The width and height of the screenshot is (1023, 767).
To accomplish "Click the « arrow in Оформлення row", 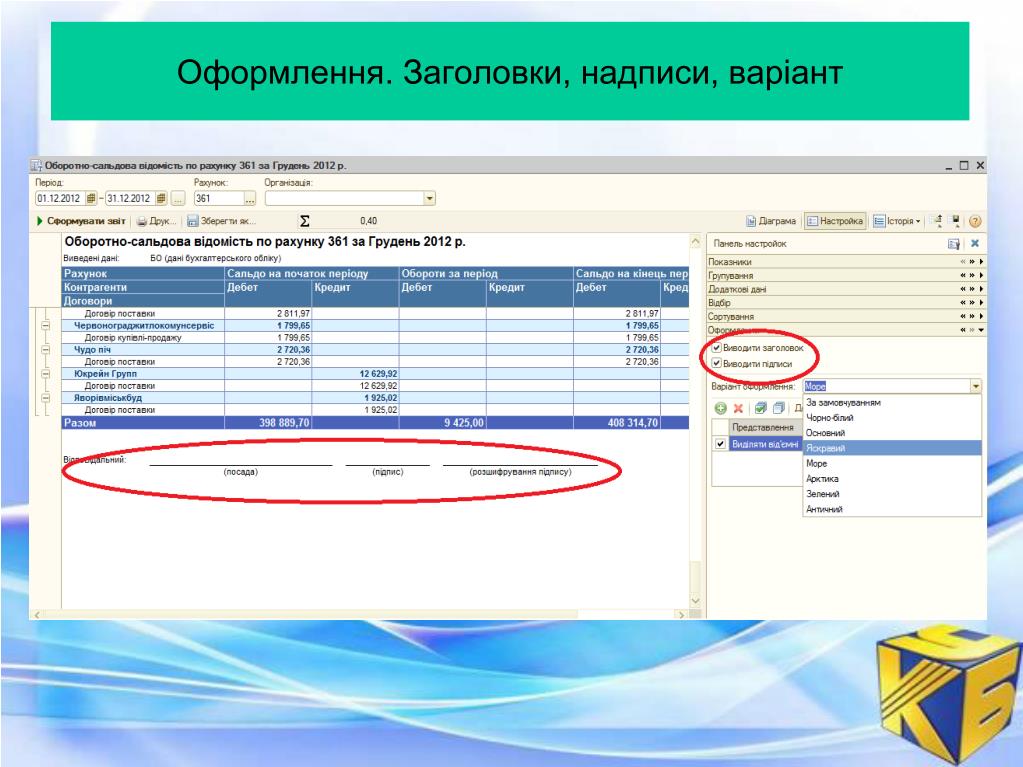I will pos(962,330).
